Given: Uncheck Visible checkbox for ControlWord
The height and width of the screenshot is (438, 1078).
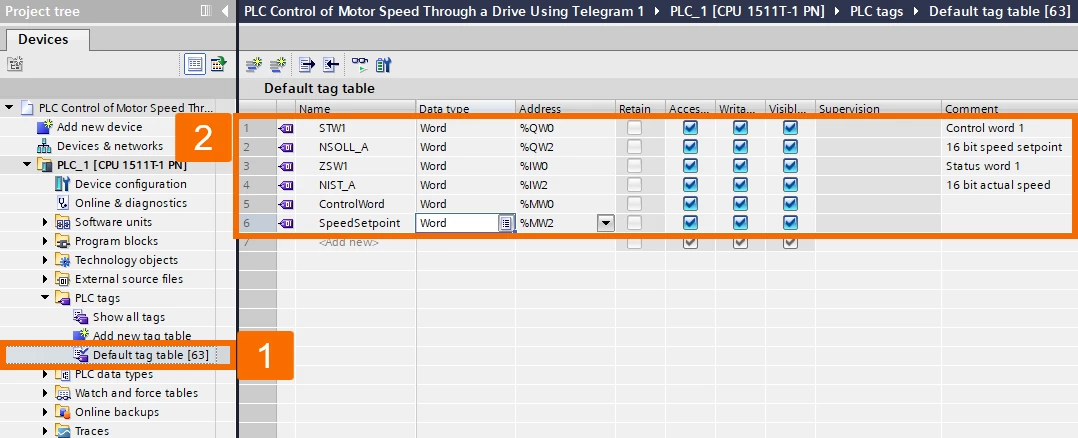Looking at the screenshot, I should pos(791,204).
